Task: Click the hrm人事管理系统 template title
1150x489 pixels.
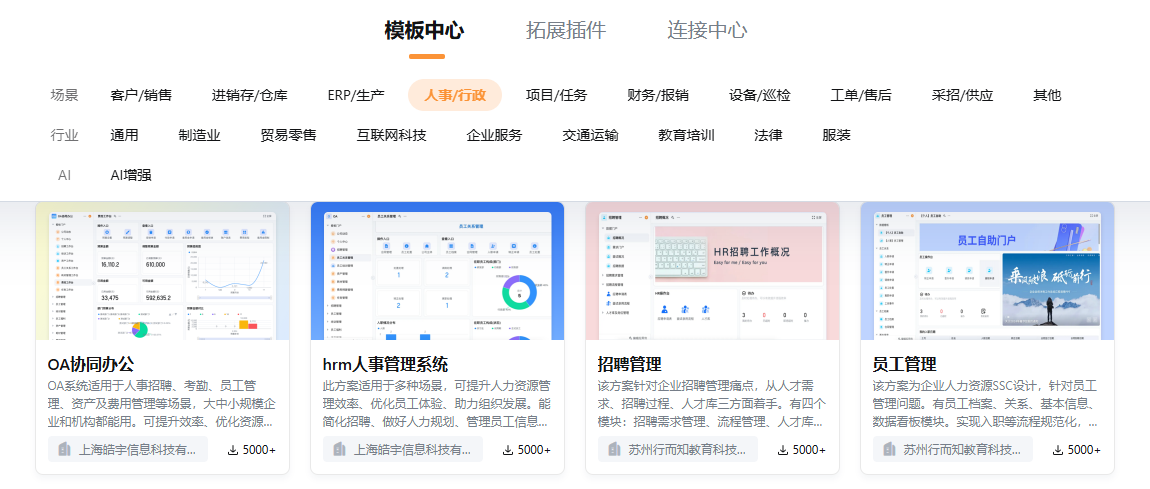Action: coord(385,364)
